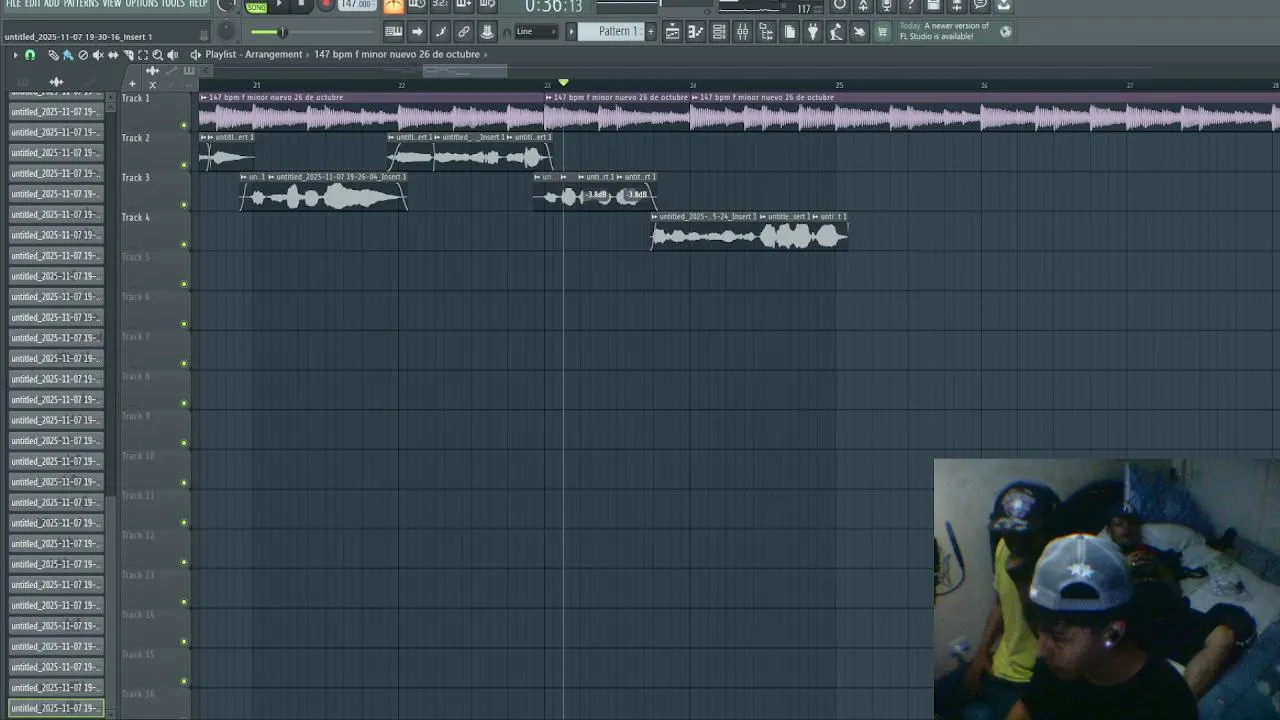
Task: Click the Stop button
Action: tap(302, 5)
